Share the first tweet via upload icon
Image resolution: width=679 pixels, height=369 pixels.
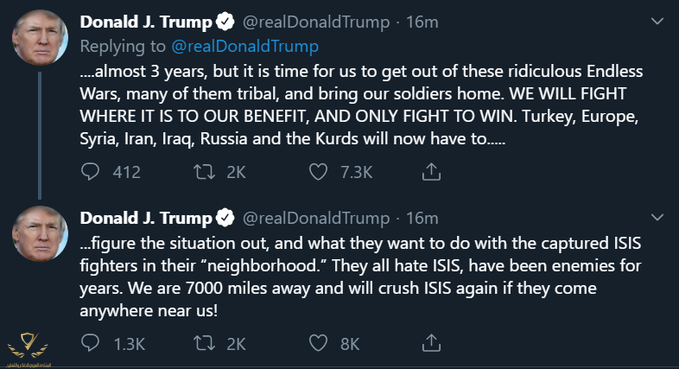[431, 172]
